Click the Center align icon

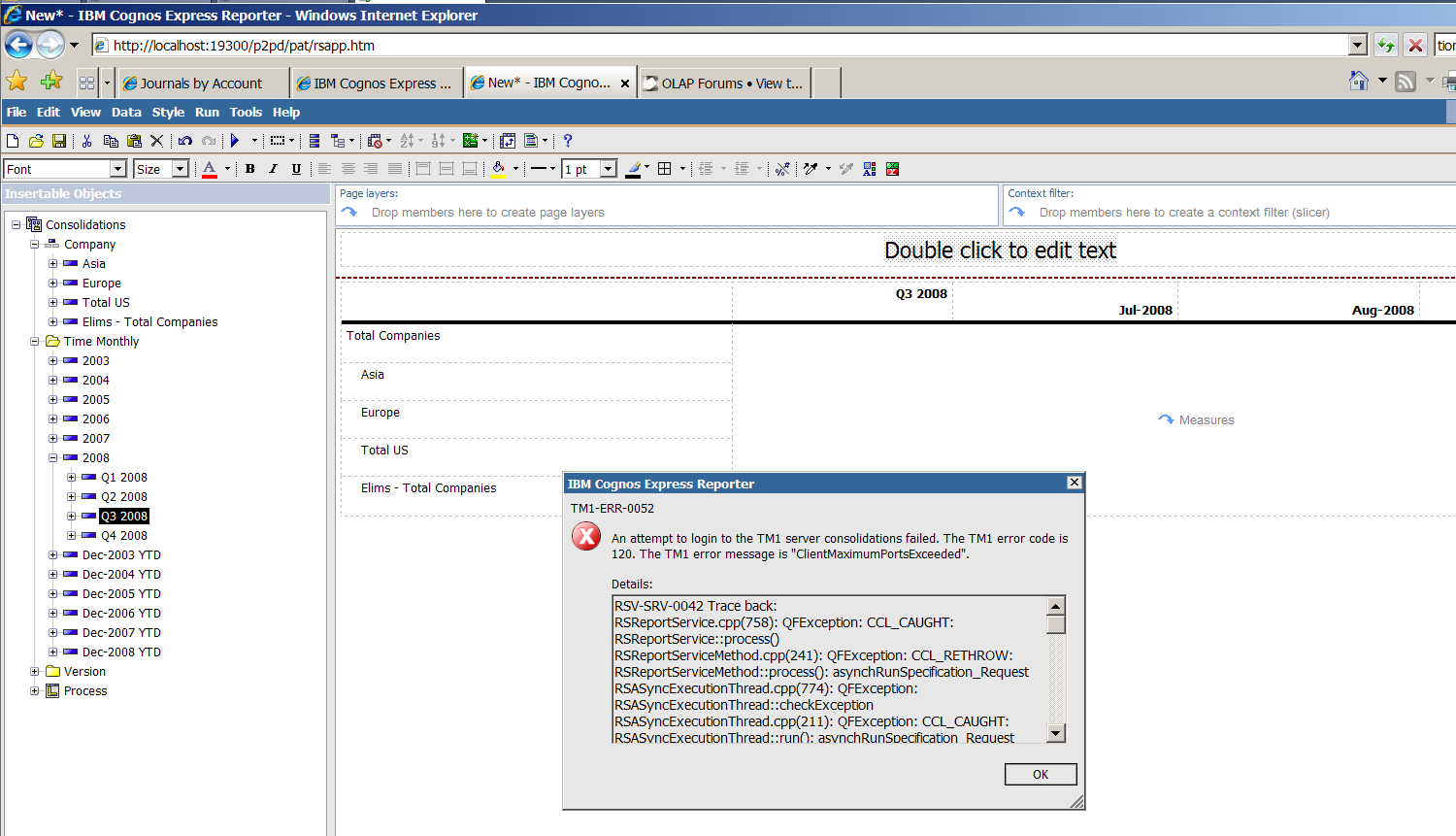(347, 169)
